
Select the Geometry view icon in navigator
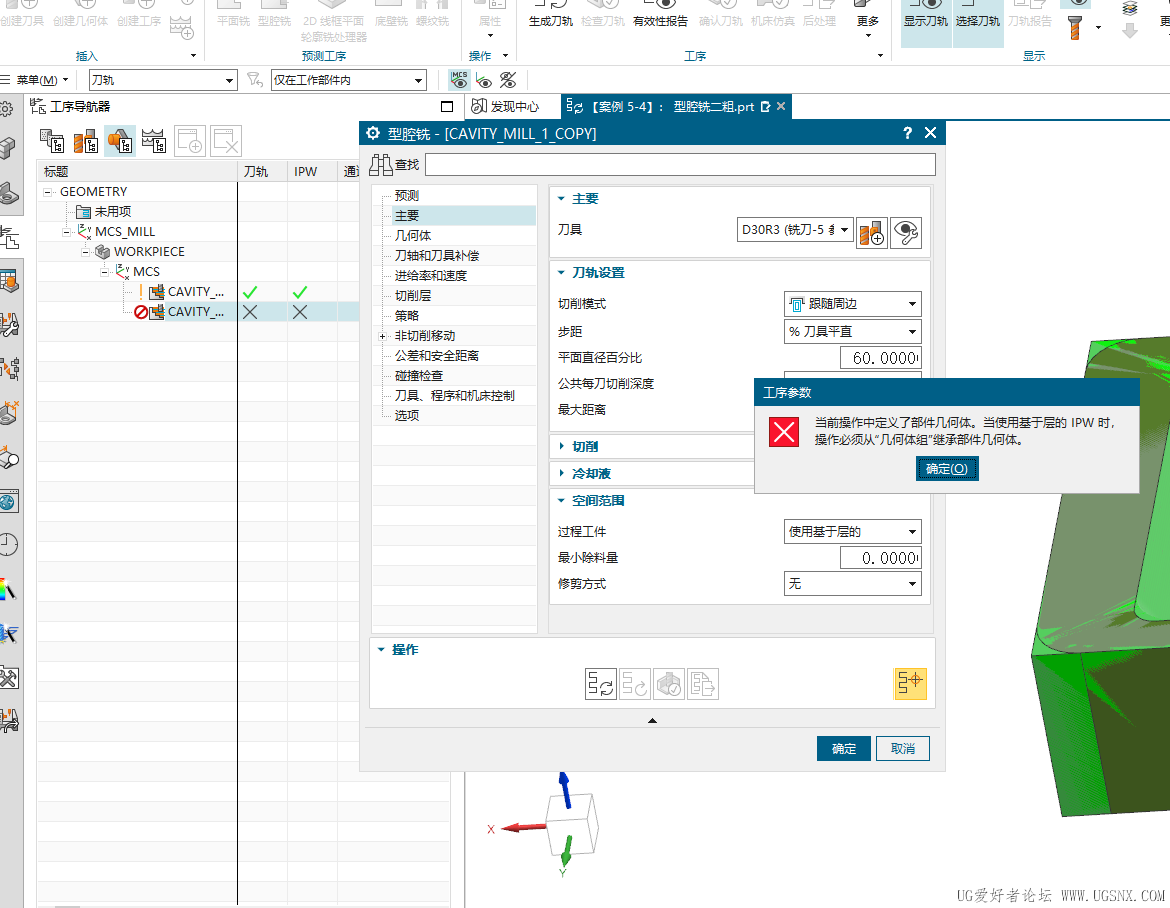pos(120,140)
